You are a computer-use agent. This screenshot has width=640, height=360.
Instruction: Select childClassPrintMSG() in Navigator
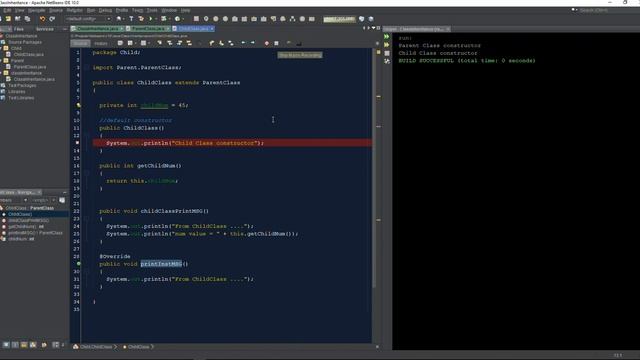[x=28, y=220]
